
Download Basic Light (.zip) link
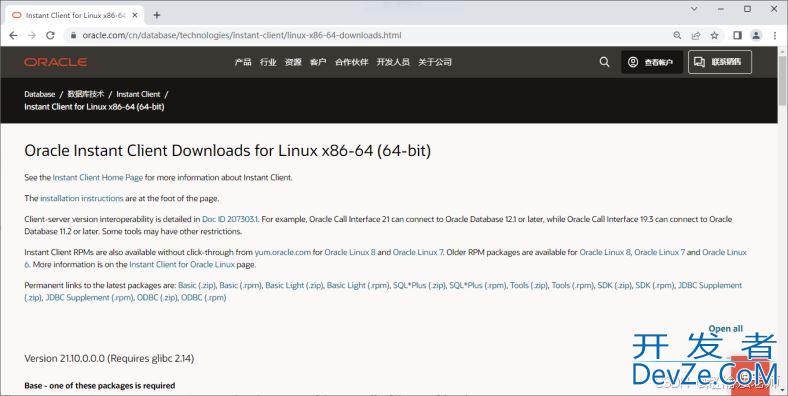294,285
